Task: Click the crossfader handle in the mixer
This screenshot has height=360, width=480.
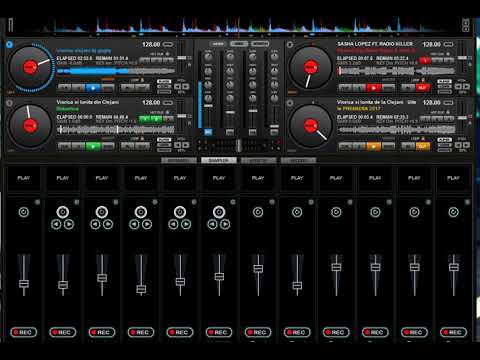Action: coord(239,145)
